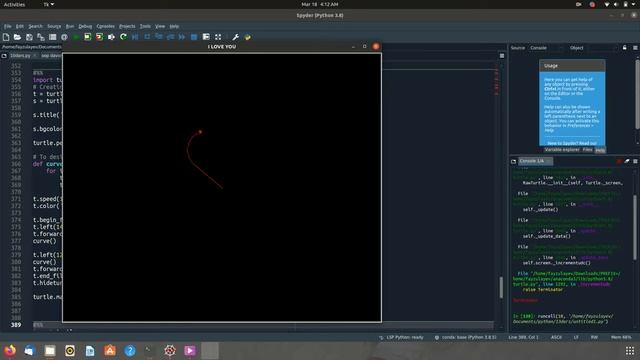Open the Tools menu
Screen dimensions: 640x360
point(145,26)
